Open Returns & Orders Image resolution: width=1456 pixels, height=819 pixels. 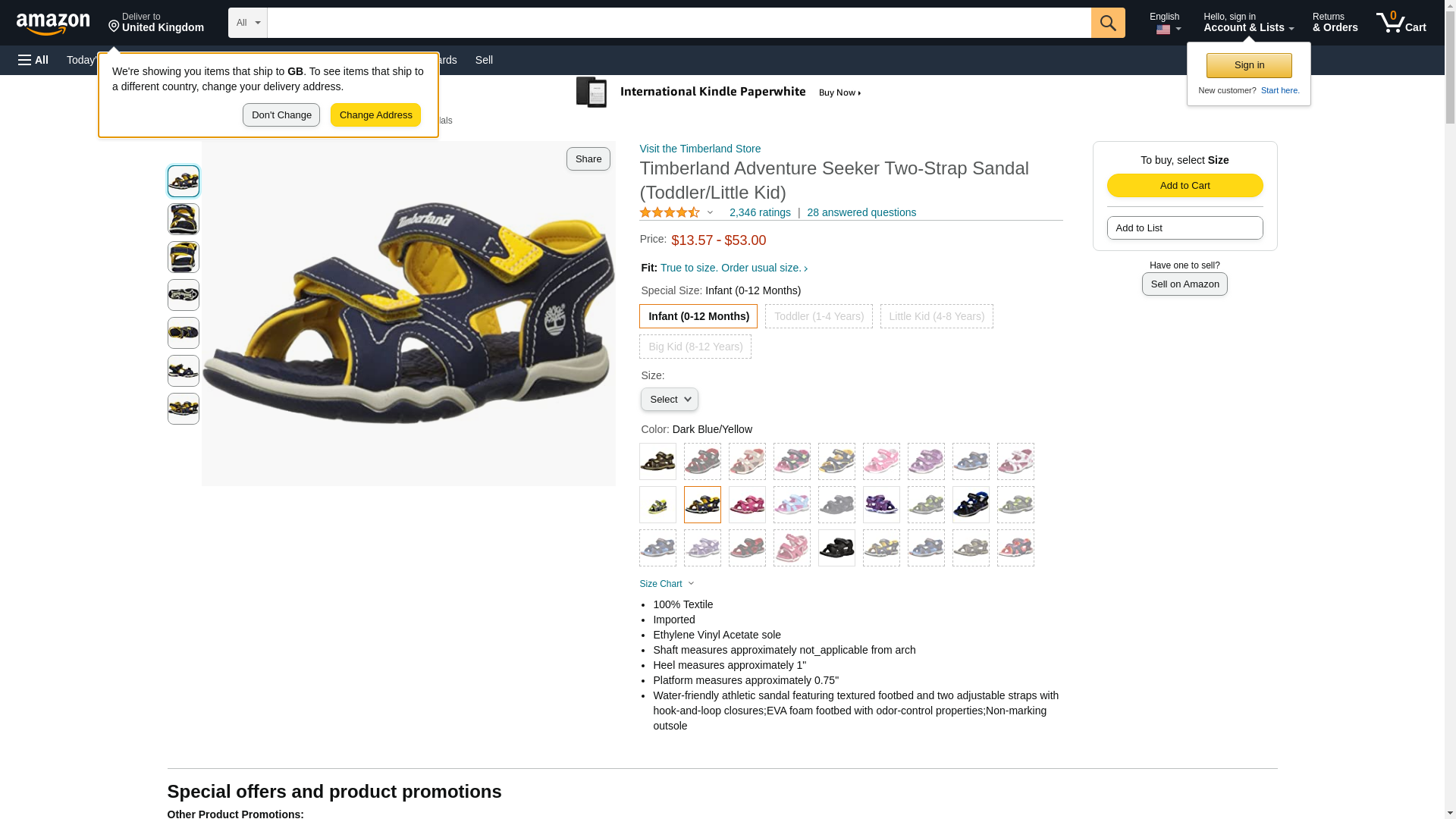point(1335,23)
